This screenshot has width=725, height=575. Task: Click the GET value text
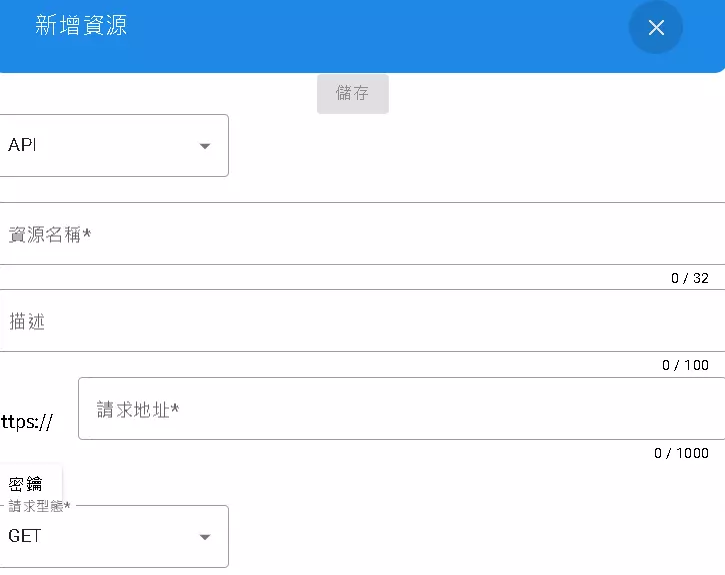point(25,536)
